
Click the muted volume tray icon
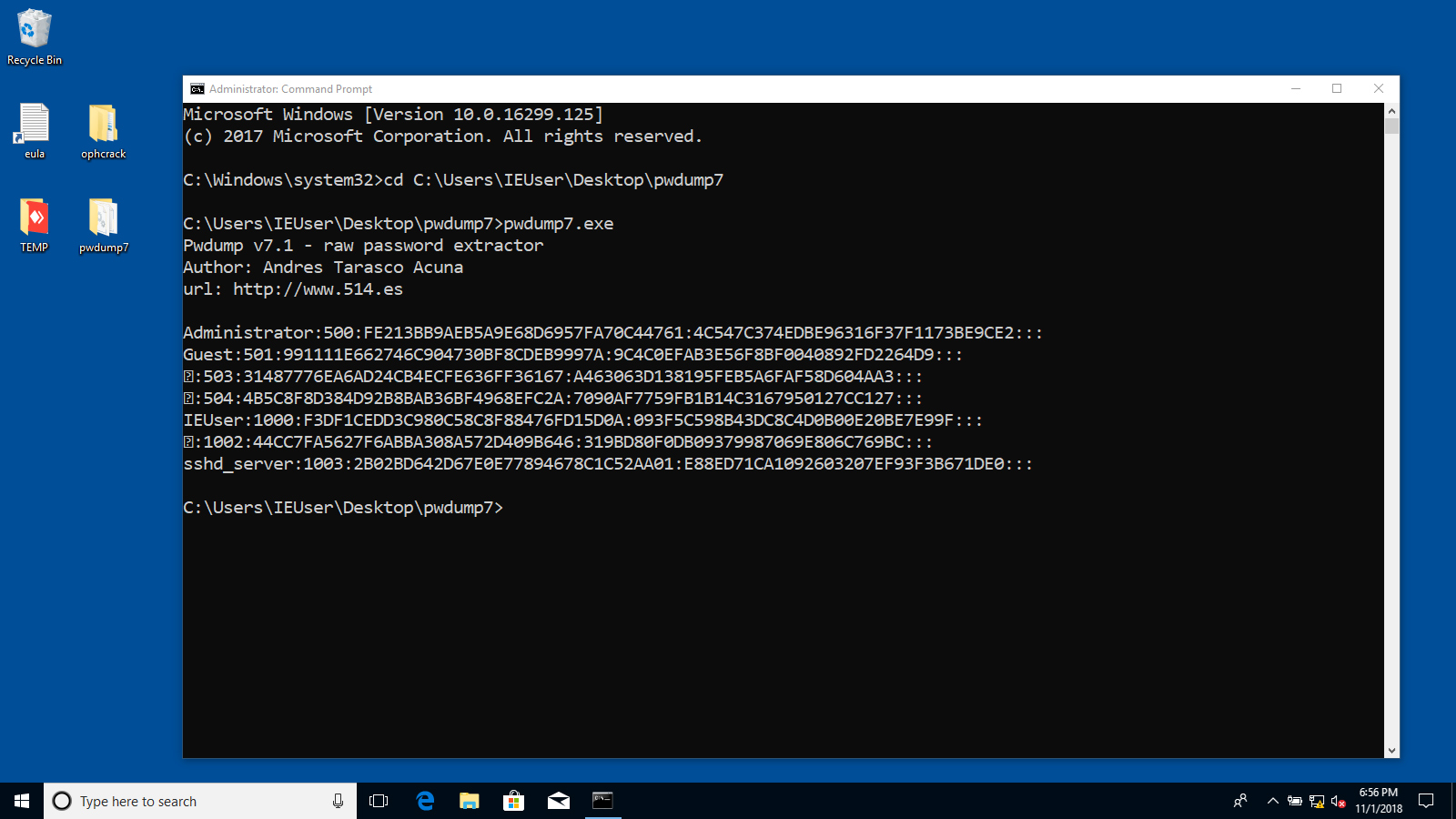coord(1338,801)
